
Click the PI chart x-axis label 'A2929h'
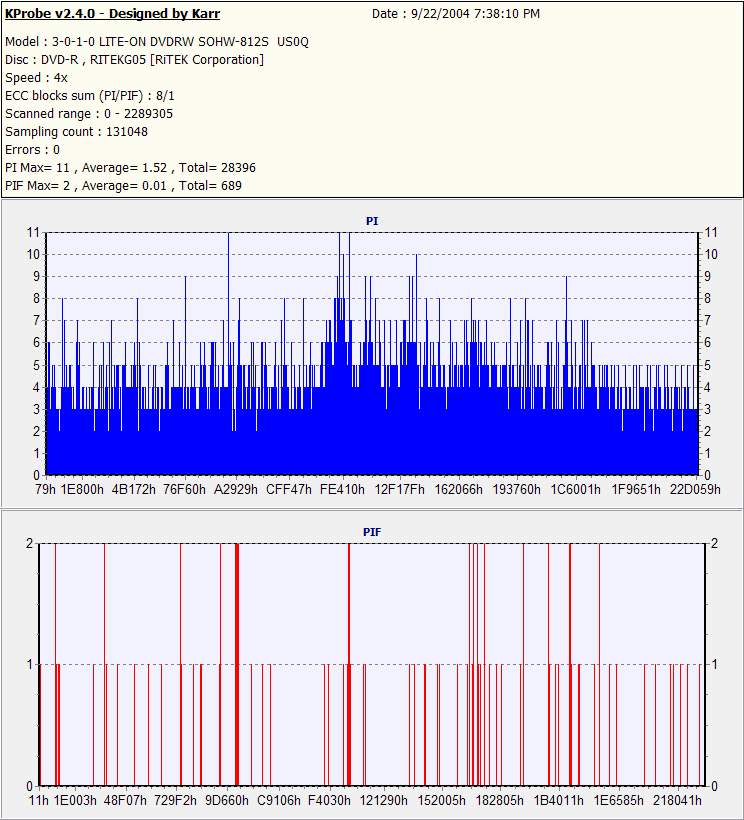(x=236, y=489)
